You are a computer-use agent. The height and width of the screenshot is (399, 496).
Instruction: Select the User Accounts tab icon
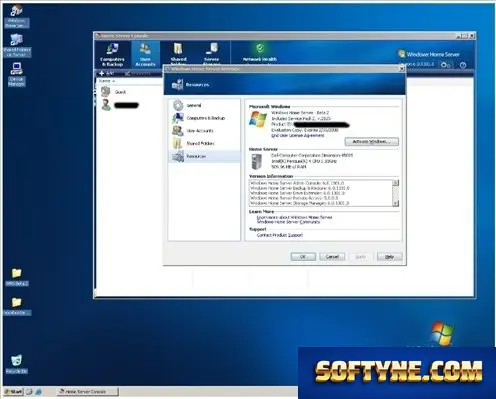[x=145, y=49]
